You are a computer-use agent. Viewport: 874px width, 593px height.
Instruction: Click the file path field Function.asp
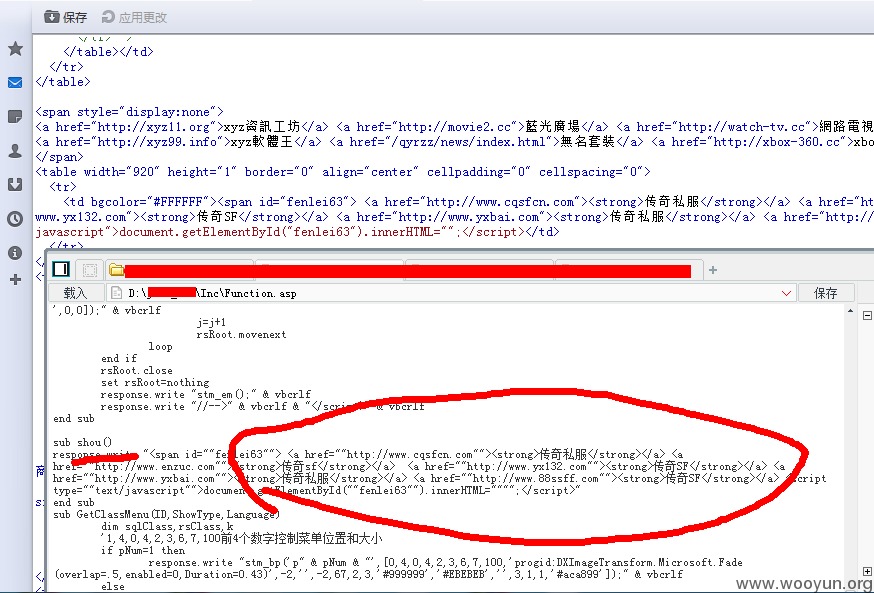pos(451,293)
